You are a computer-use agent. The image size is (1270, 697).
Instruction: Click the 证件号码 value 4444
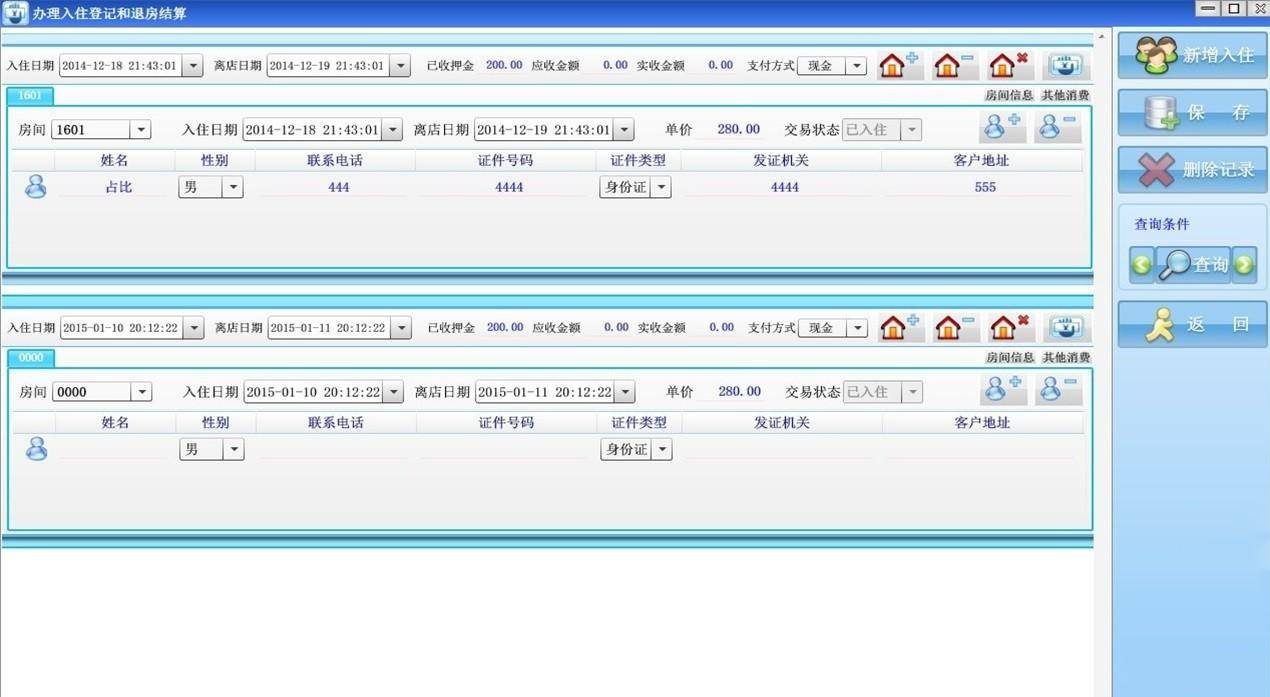point(509,187)
